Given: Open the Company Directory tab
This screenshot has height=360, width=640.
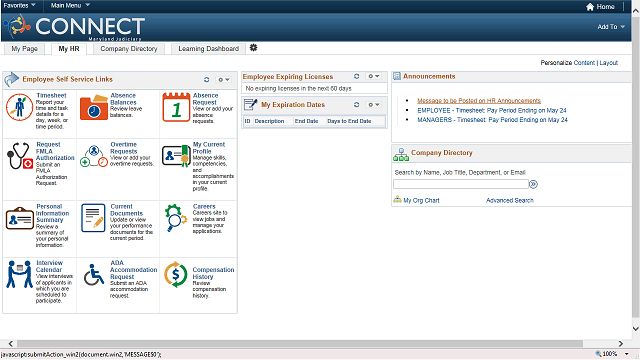Looking at the screenshot, I should point(129,49).
